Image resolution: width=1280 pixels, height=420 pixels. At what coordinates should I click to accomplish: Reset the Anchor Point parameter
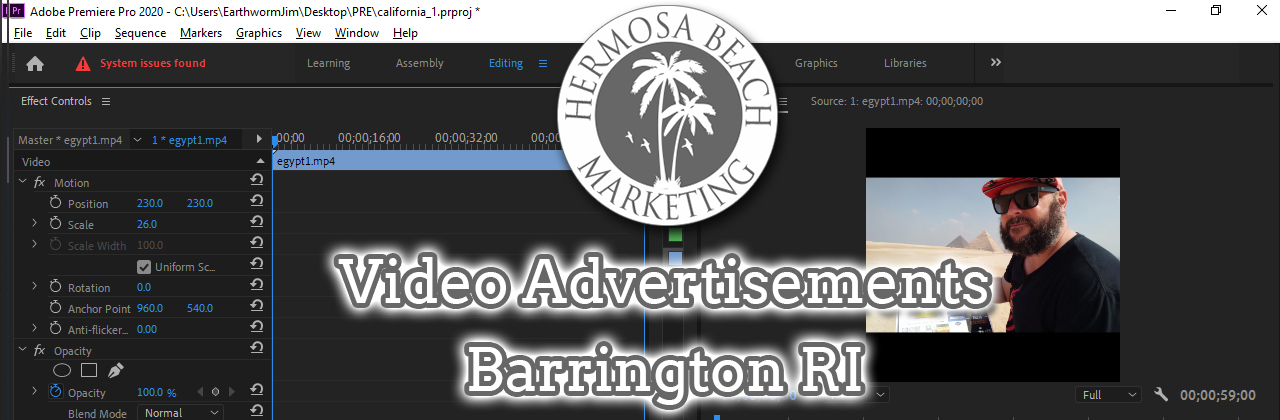pyautogui.click(x=257, y=308)
